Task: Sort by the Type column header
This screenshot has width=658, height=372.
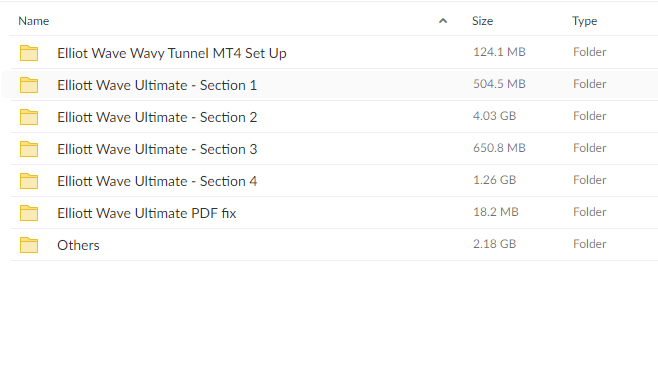Action: click(x=585, y=21)
